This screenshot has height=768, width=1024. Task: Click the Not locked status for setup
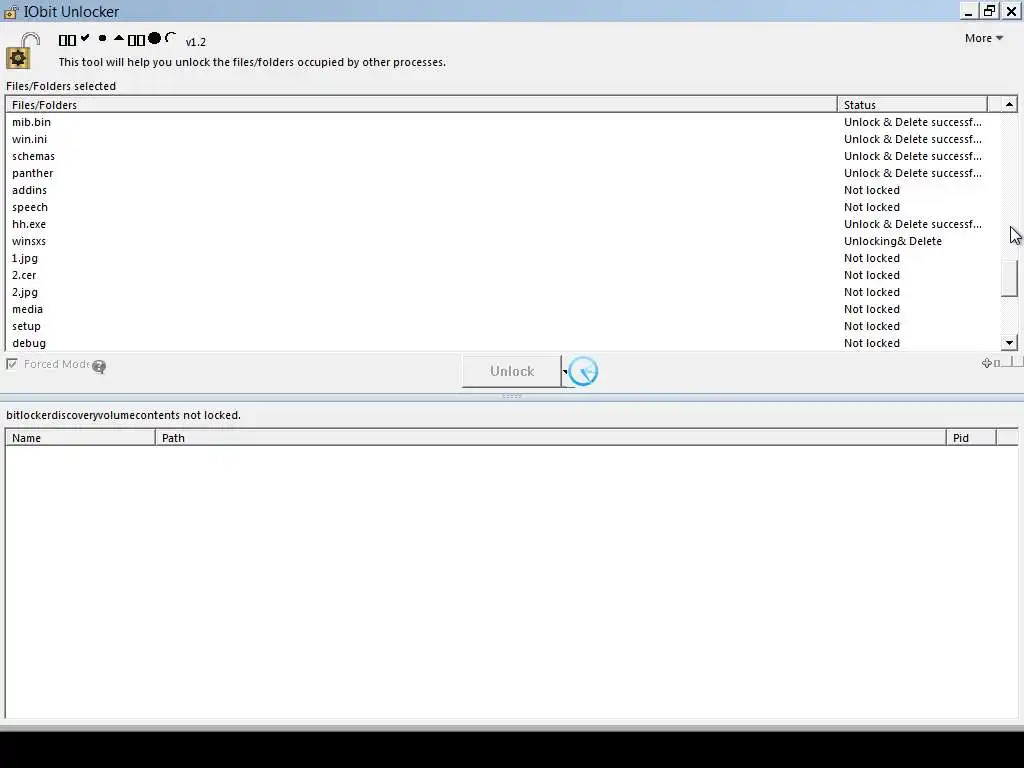[x=872, y=326]
